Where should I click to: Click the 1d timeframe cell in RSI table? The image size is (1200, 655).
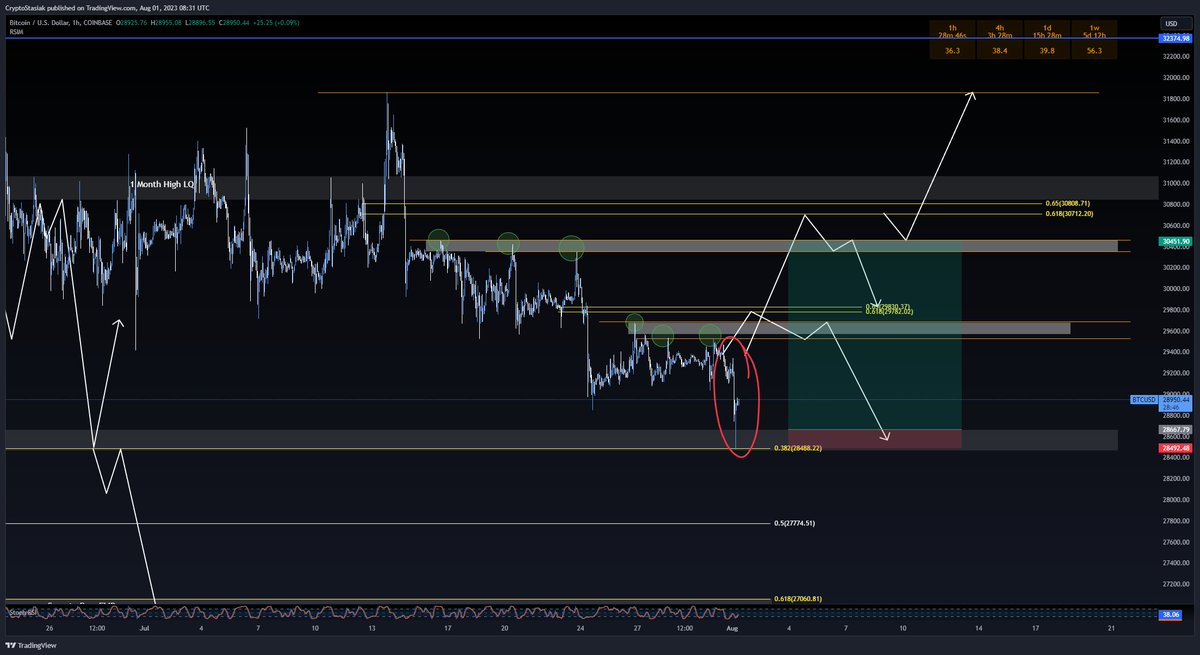tap(1045, 29)
